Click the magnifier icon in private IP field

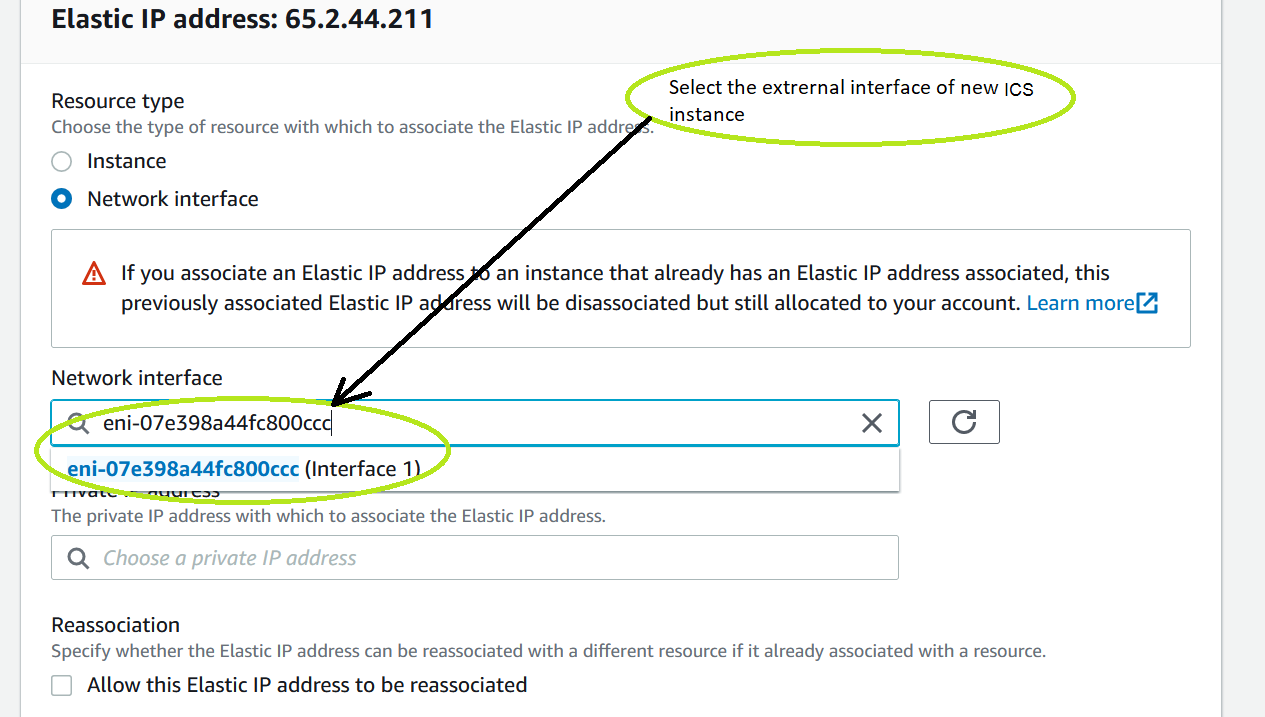tap(79, 558)
